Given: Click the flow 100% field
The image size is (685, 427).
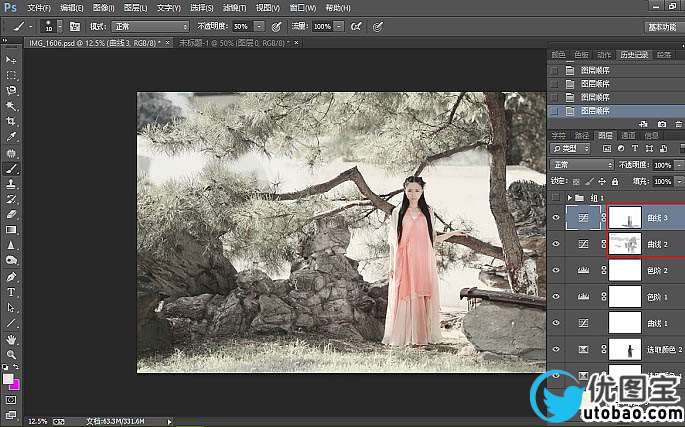Looking at the screenshot, I should [x=322, y=27].
